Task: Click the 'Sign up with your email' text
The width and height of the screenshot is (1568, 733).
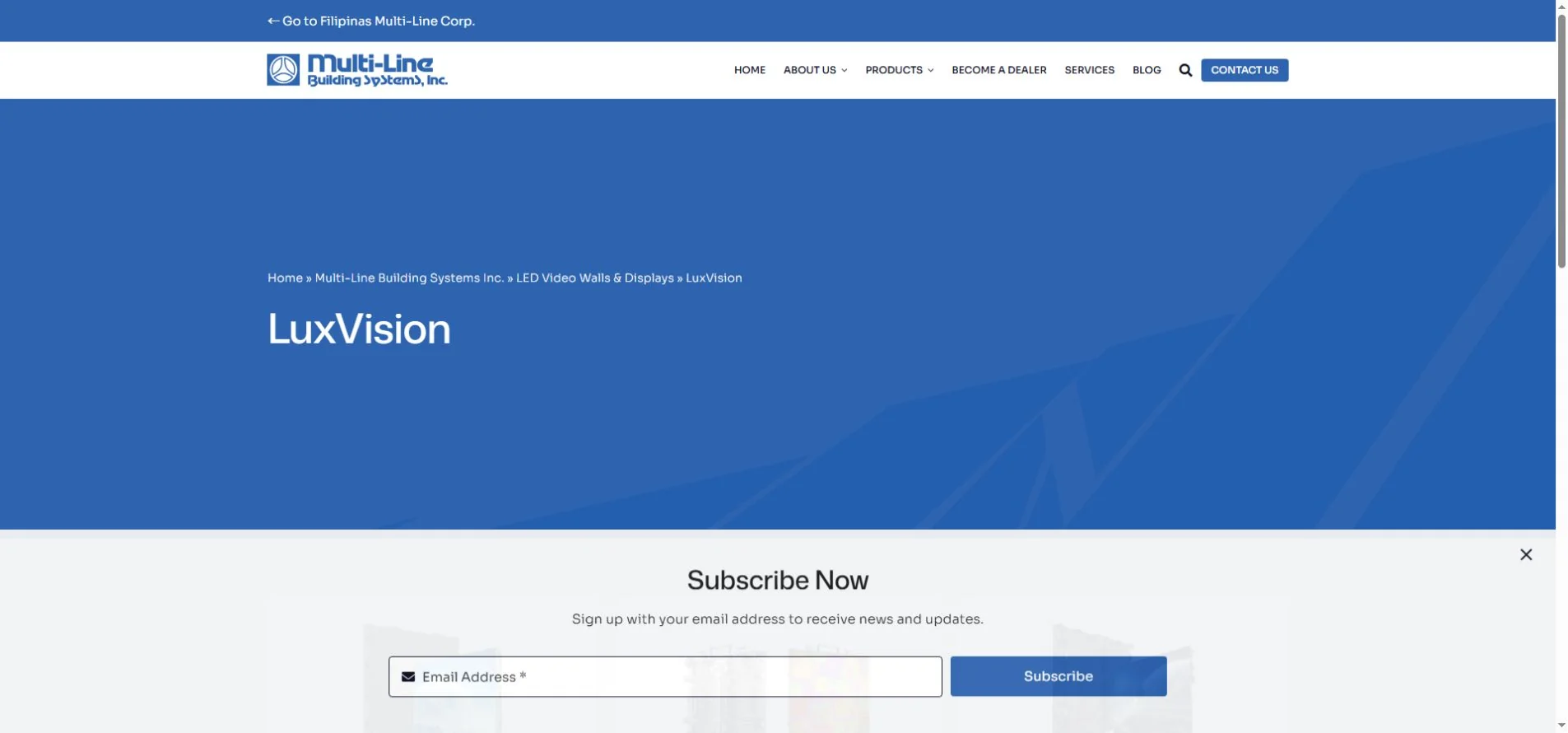Action: (777, 619)
